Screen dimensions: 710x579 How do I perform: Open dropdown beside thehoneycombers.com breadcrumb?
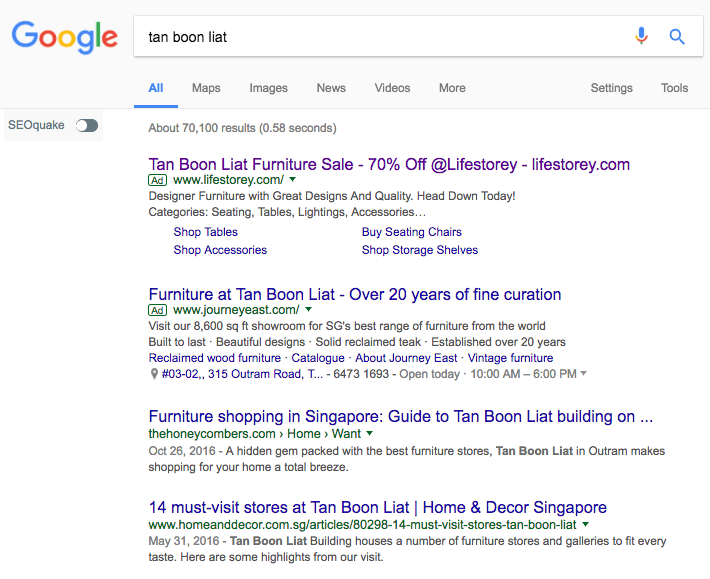pos(369,433)
